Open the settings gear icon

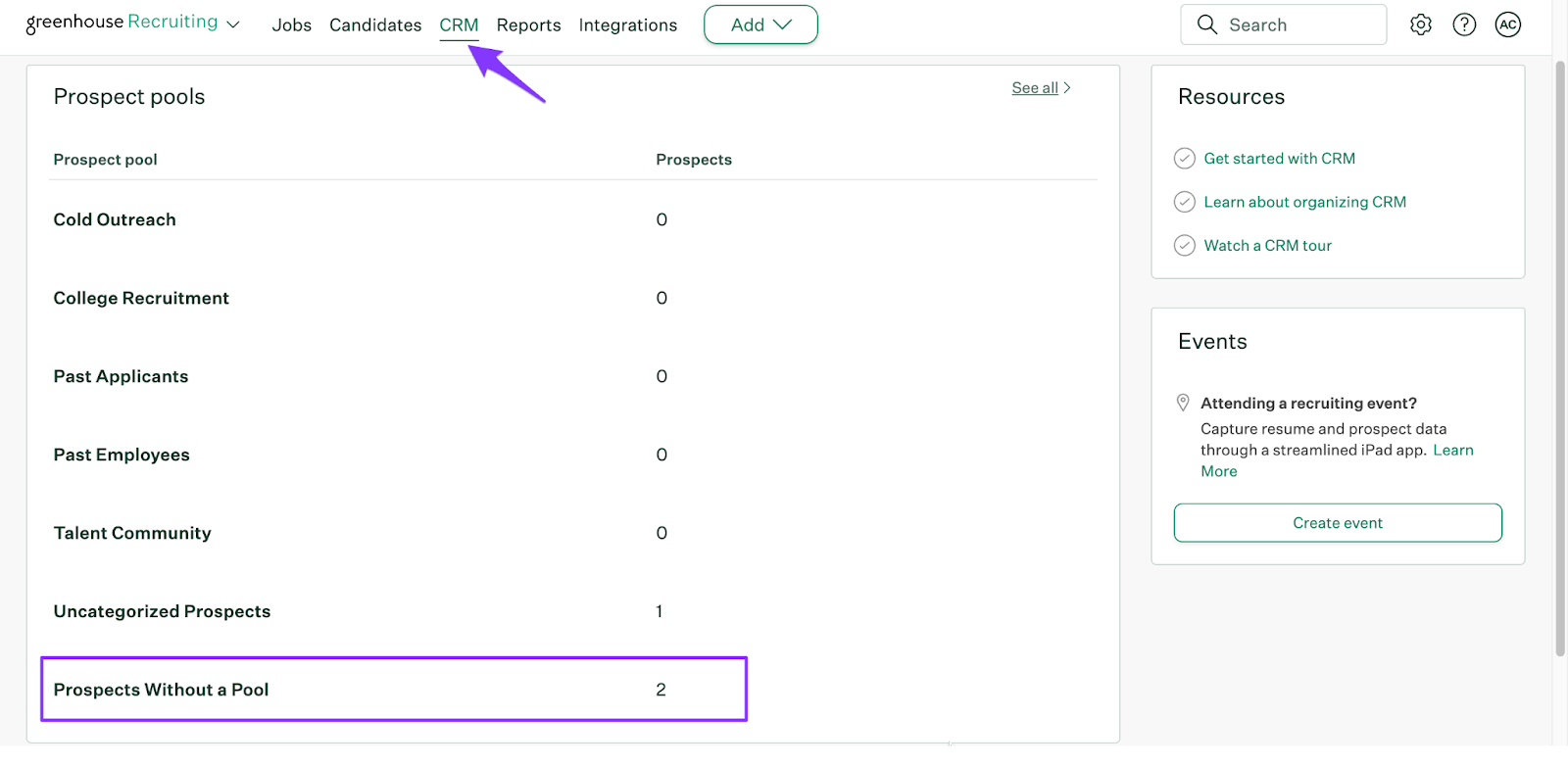point(1421,24)
